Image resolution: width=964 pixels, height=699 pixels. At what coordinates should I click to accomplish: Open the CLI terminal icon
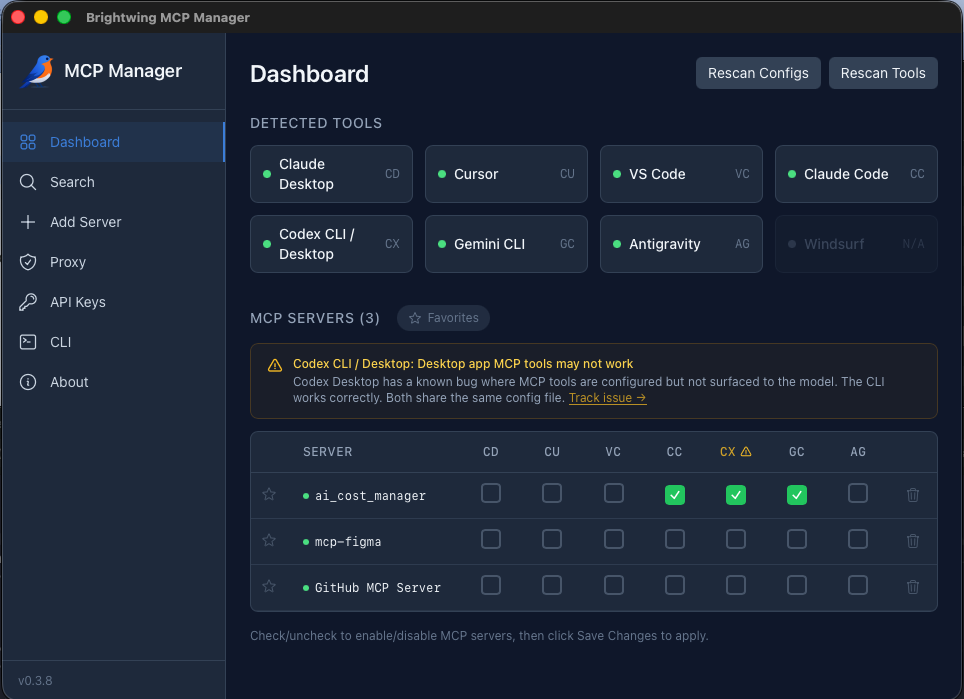[28, 342]
